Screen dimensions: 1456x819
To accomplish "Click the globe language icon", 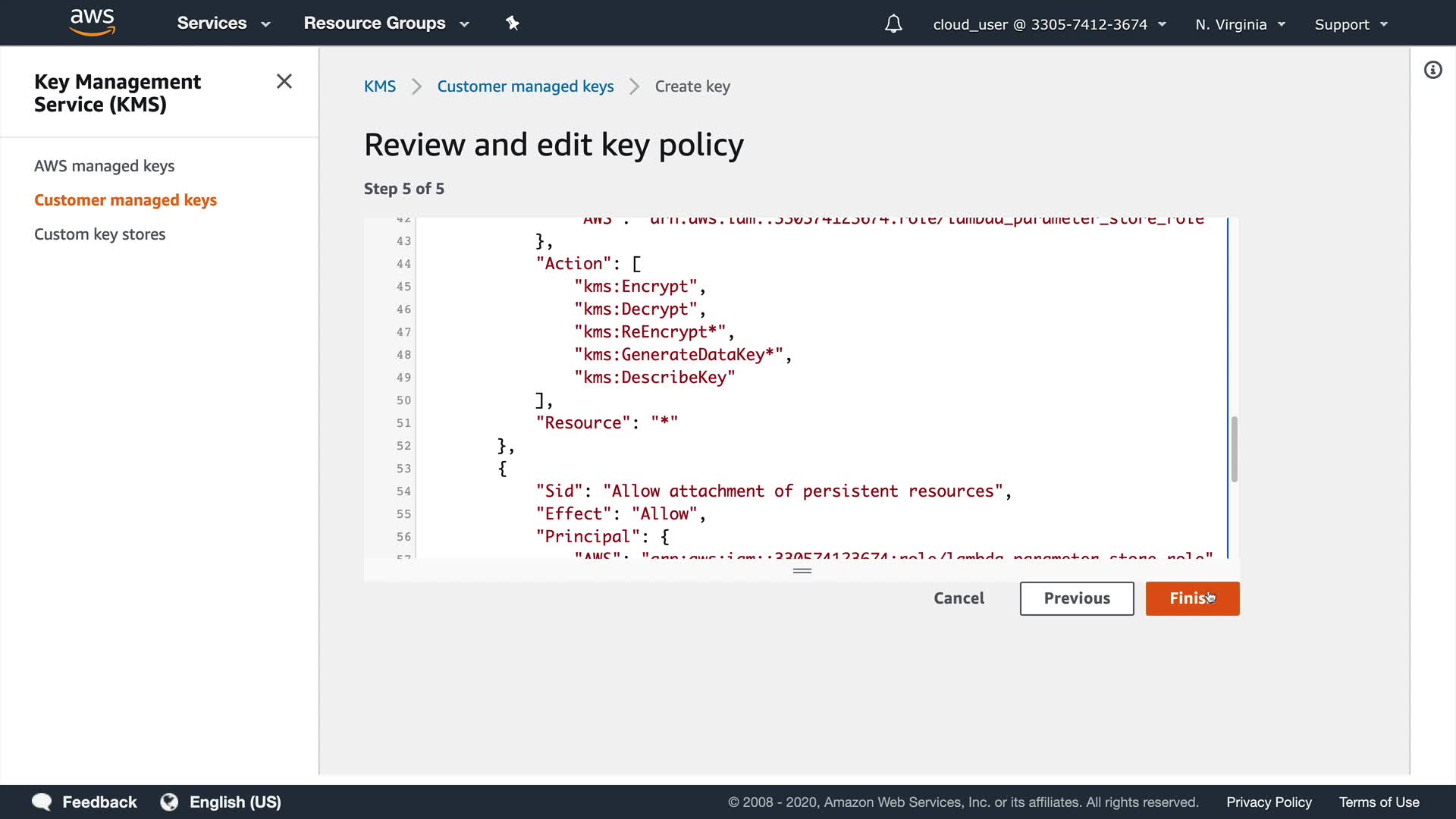I will (x=169, y=802).
